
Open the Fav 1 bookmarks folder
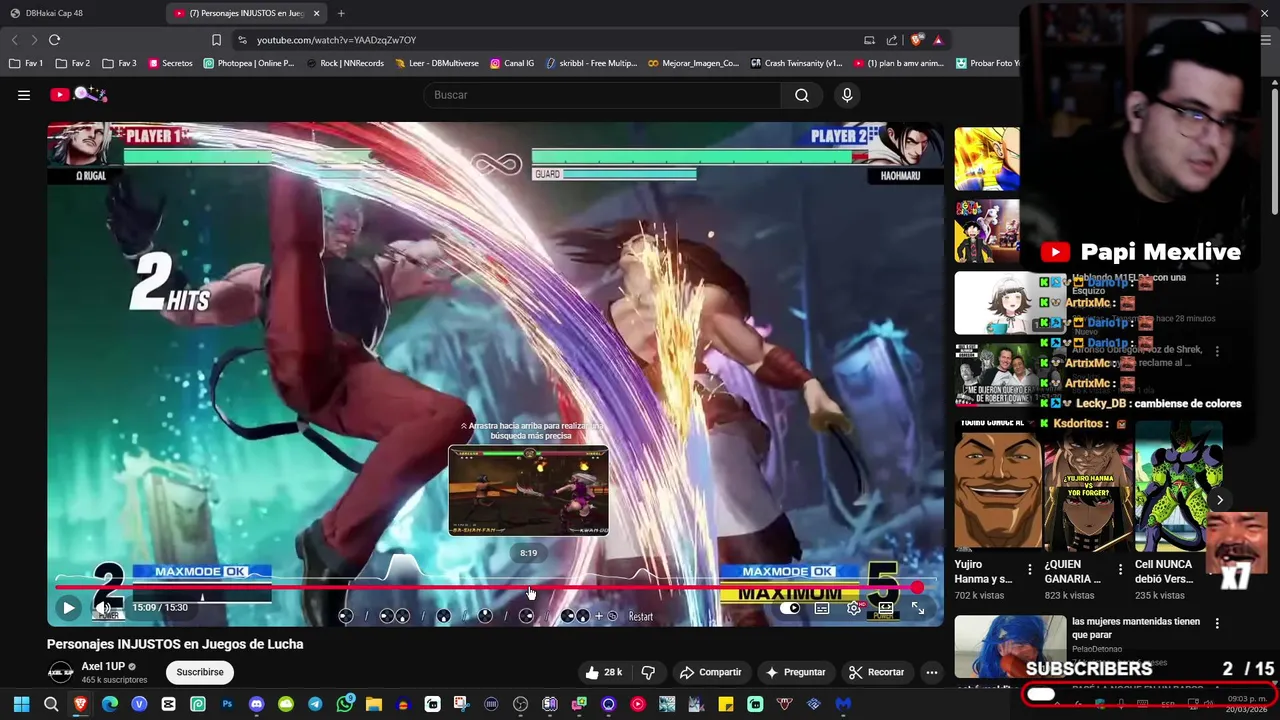pyautogui.click(x=27, y=63)
